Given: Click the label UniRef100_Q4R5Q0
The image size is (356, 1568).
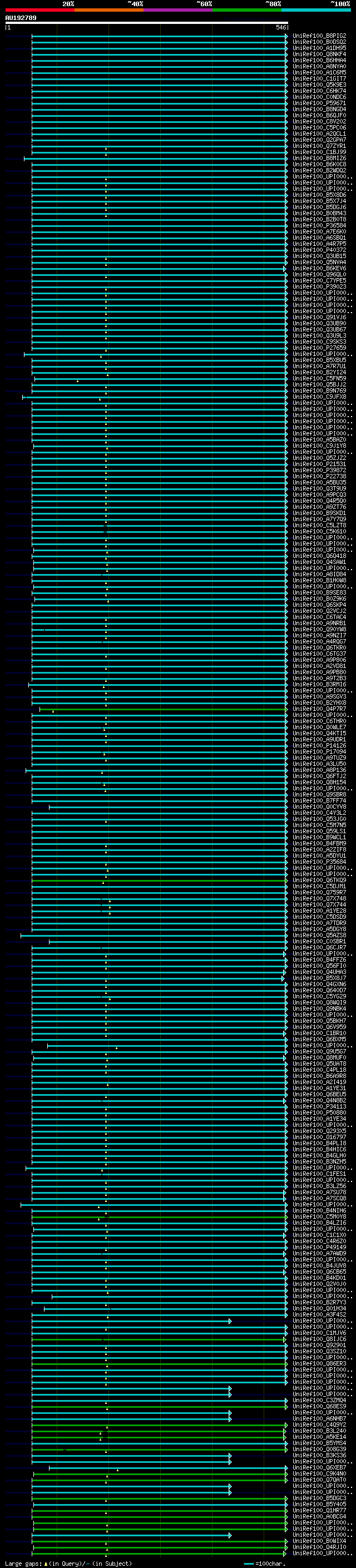Looking at the screenshot, I should tap(319, 501).
